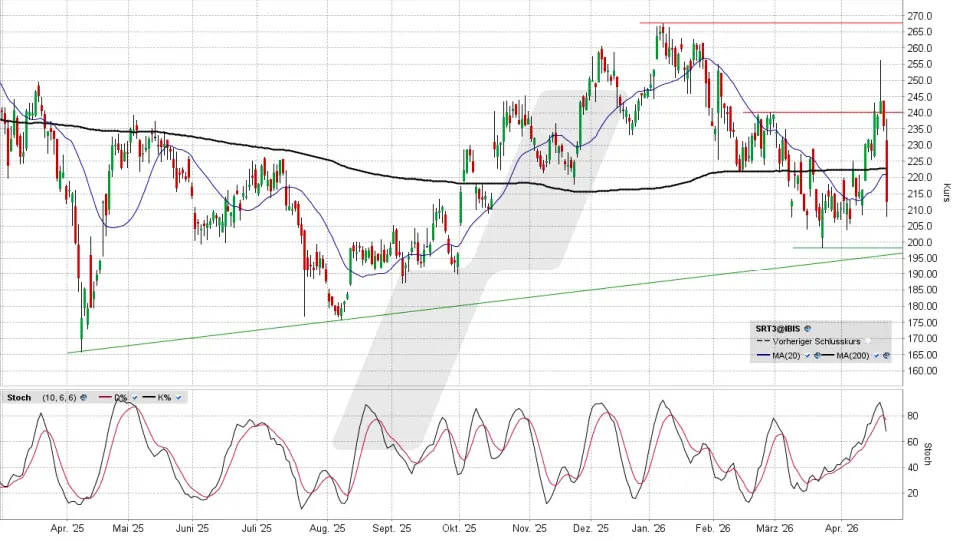
Task: Click the 160.0 price axis label
Action: coord(920,370)
